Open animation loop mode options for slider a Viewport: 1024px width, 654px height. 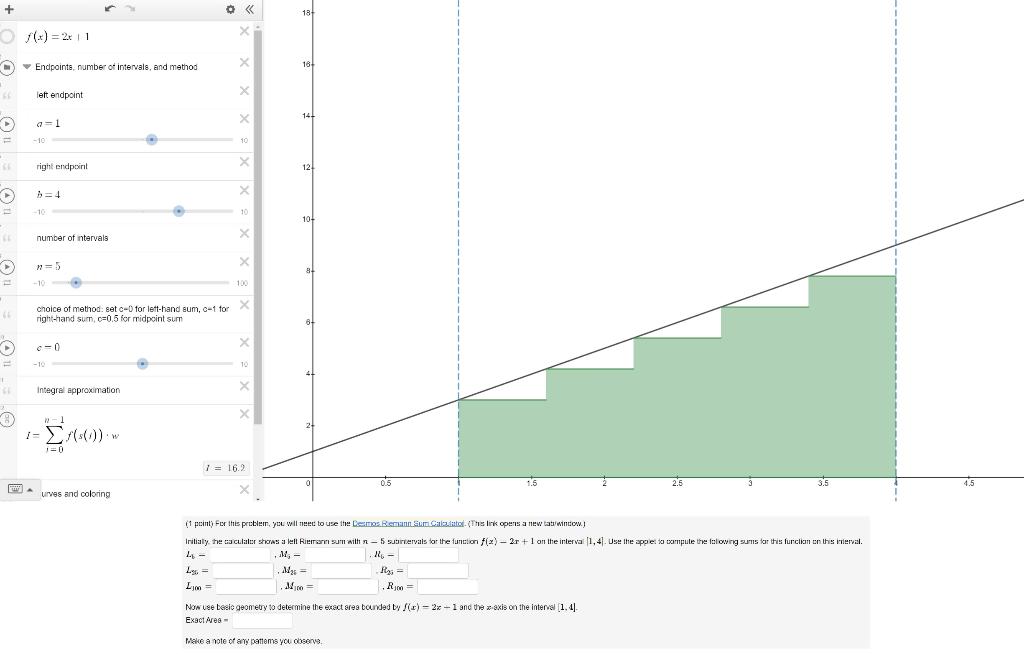tap(7, 140)
